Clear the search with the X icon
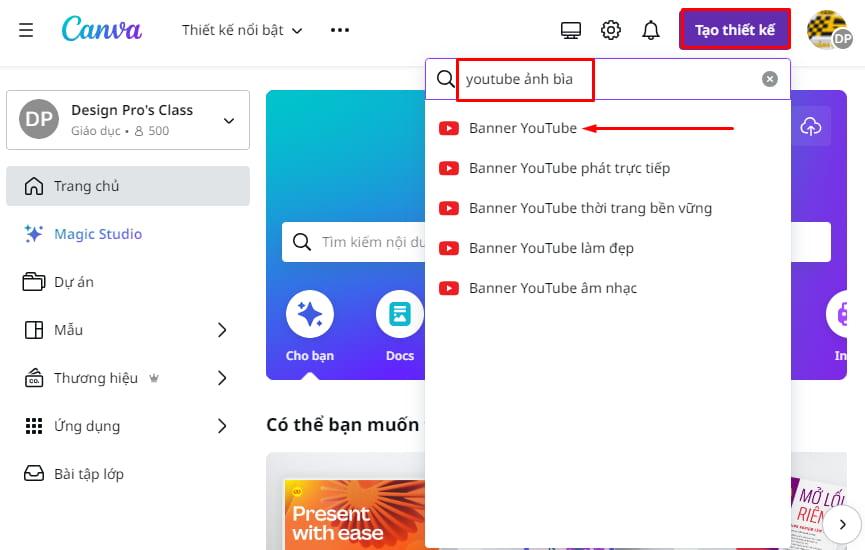 tap(770, 79)
